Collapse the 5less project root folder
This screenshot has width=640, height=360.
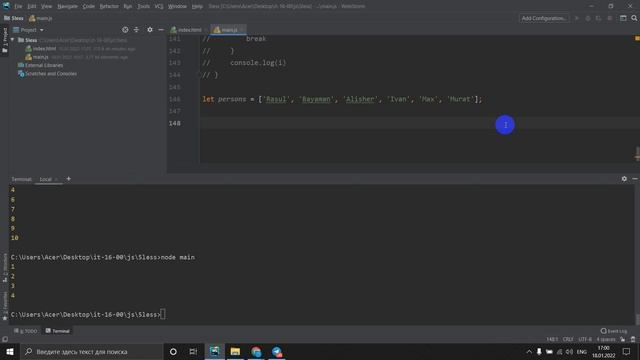(x=13, y=40)
